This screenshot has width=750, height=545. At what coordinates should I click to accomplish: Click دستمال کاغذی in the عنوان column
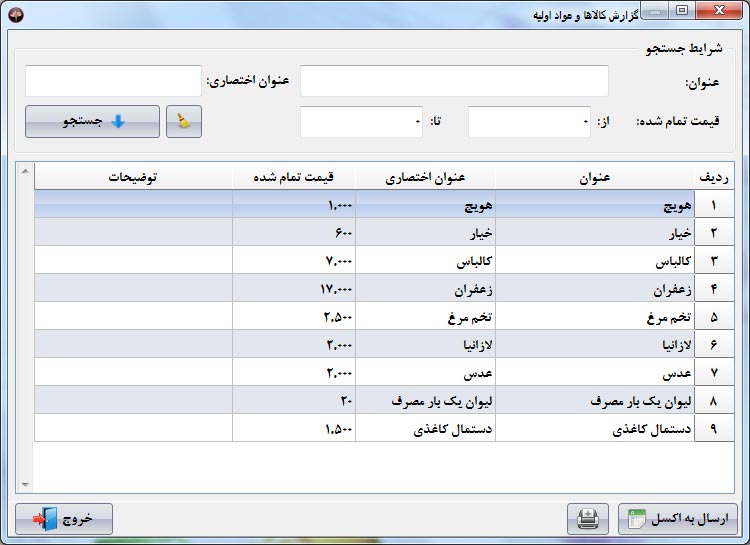point(595,428)
